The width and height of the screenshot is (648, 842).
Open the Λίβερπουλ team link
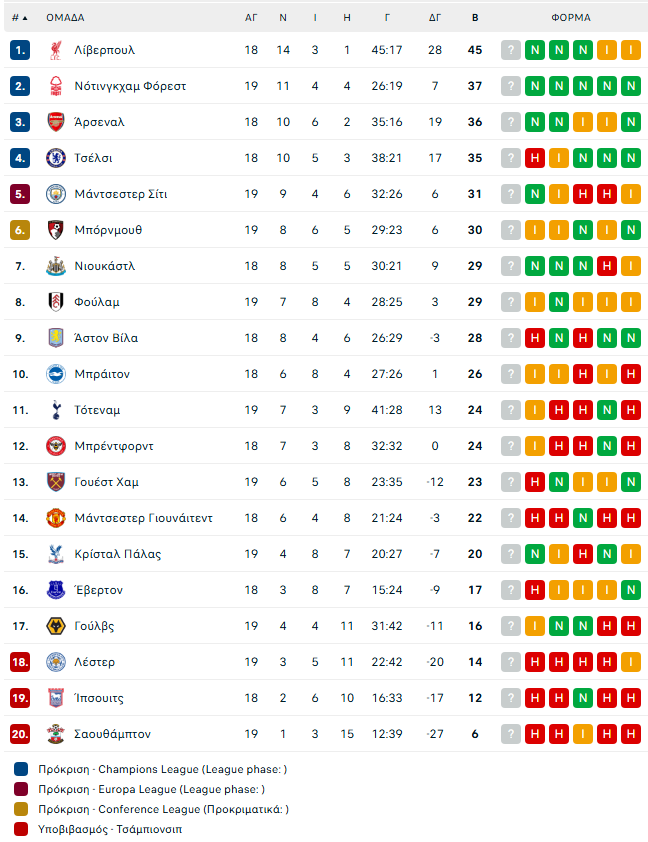pos(104,50)
